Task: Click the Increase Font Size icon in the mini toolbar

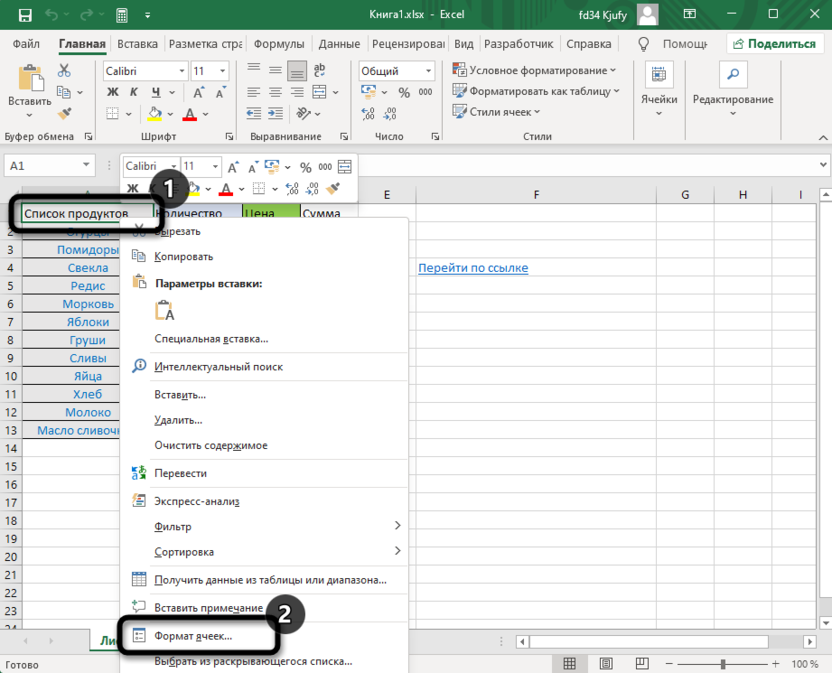Action: point(233,167)
